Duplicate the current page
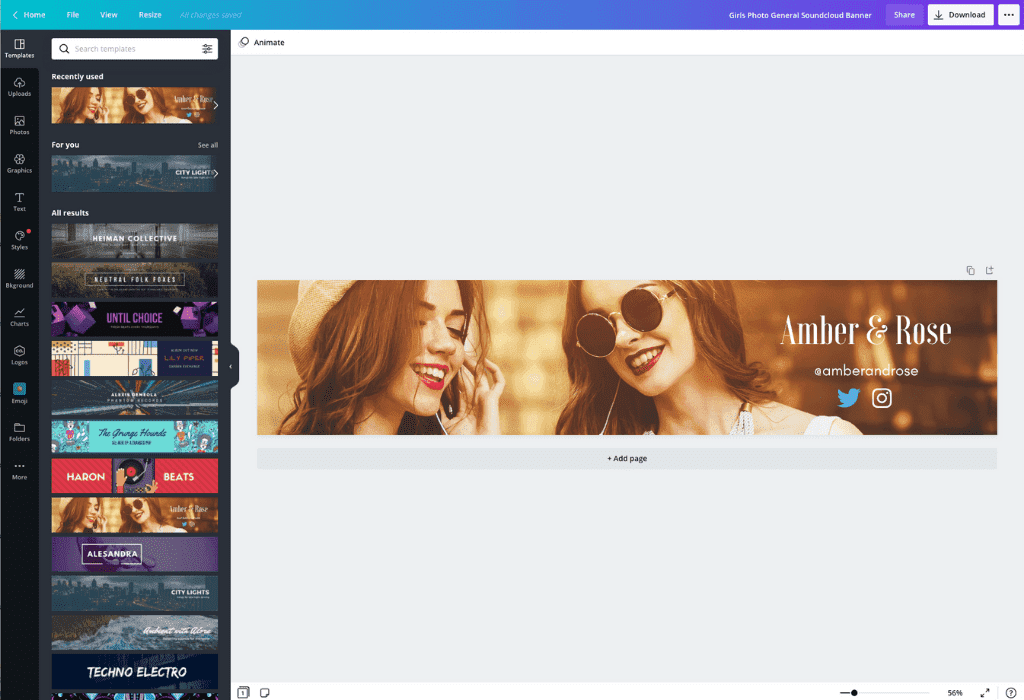 969,270
